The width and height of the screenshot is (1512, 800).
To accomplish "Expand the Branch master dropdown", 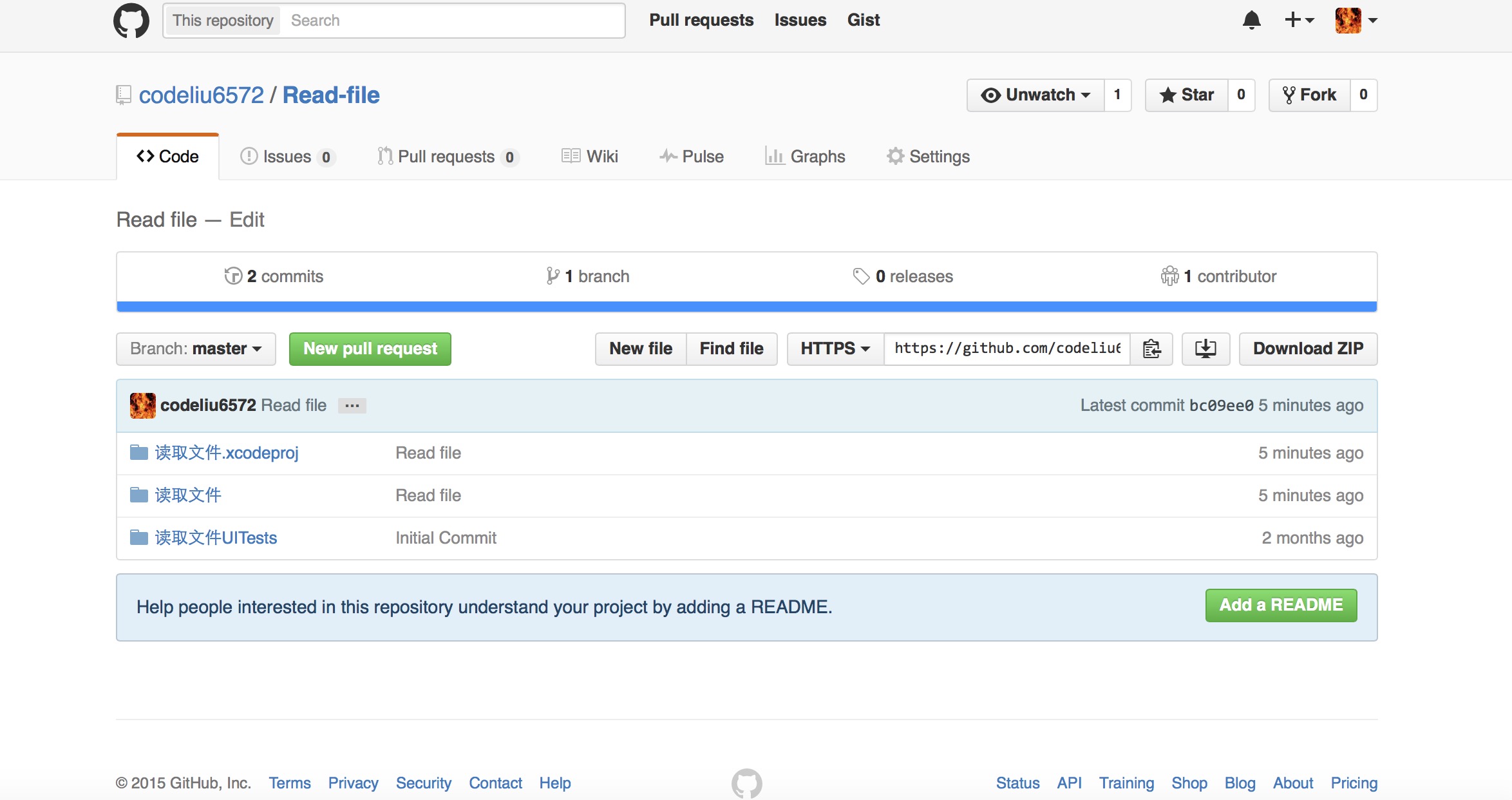I will [196, 348].
